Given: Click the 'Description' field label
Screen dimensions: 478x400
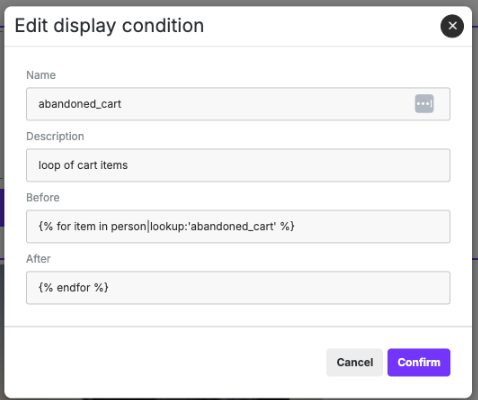Looking at the screenshot, I should click(x=55, y=136).
